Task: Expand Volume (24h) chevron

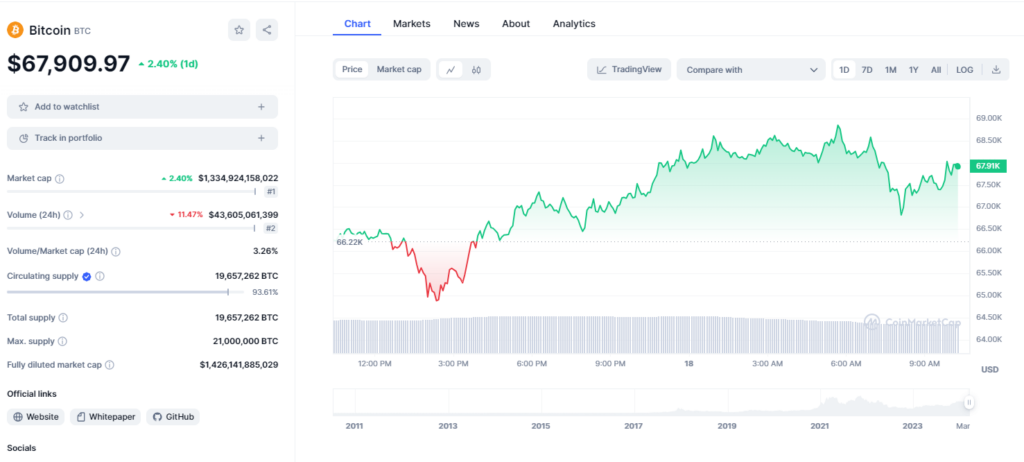Action: coord(81,215)
